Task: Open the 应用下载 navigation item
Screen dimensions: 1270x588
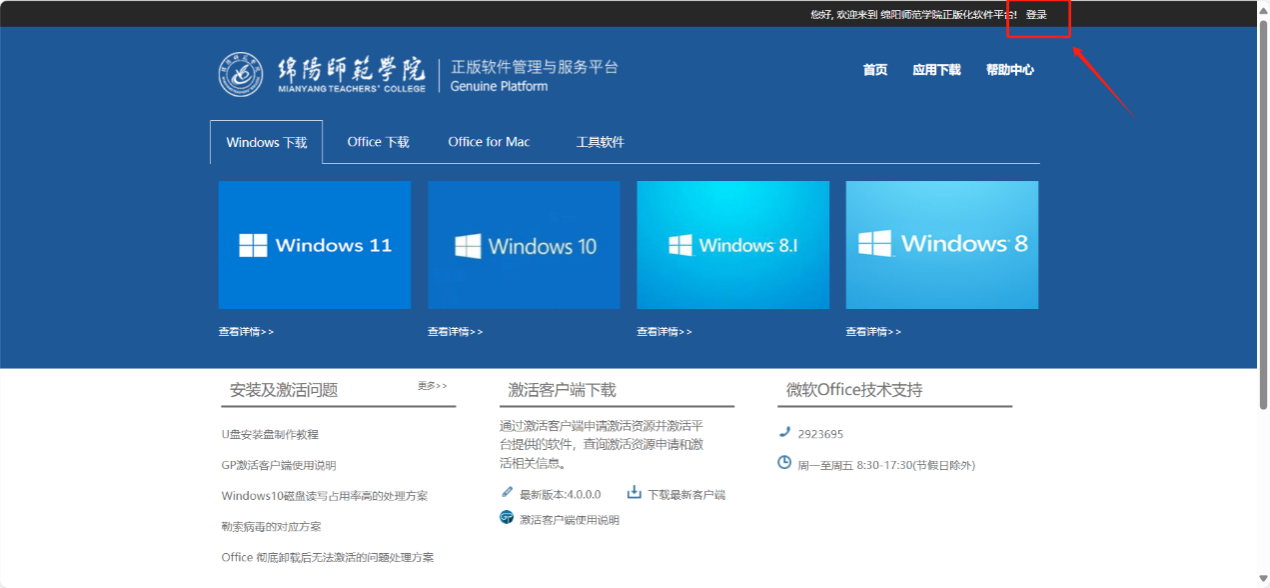Action: point(936,70)
